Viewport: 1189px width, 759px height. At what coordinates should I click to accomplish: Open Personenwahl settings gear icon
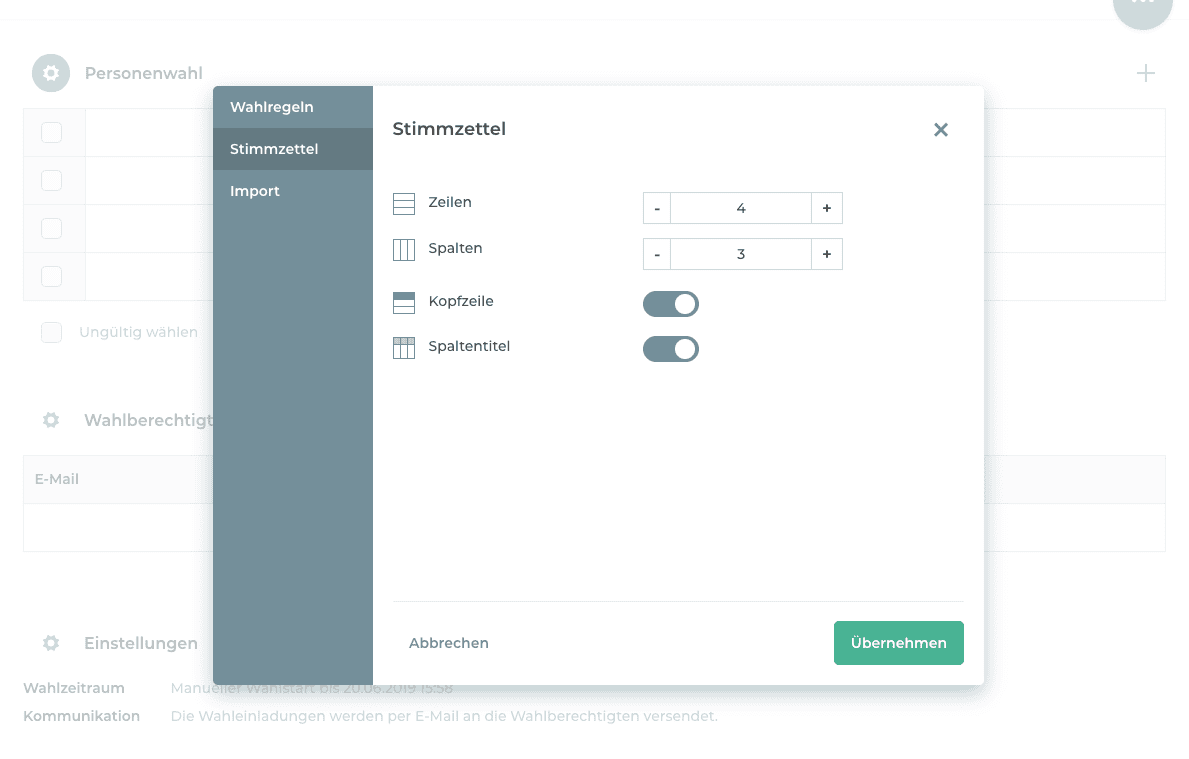[x=51, y=73]
